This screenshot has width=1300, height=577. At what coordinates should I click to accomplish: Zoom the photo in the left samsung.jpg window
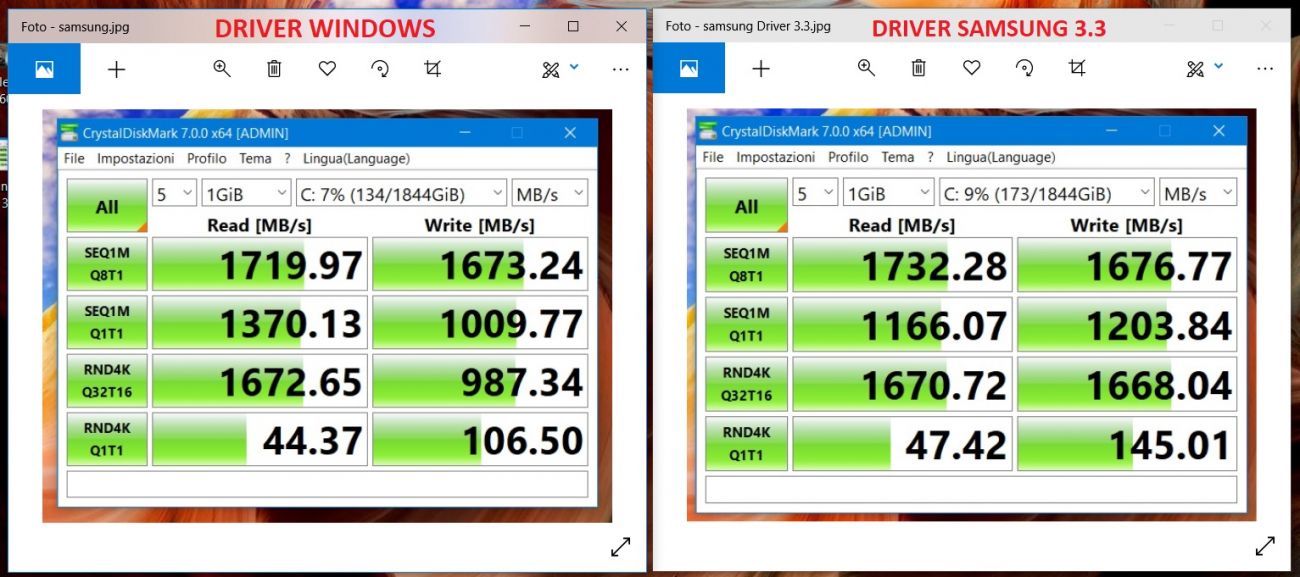[222, 69]
